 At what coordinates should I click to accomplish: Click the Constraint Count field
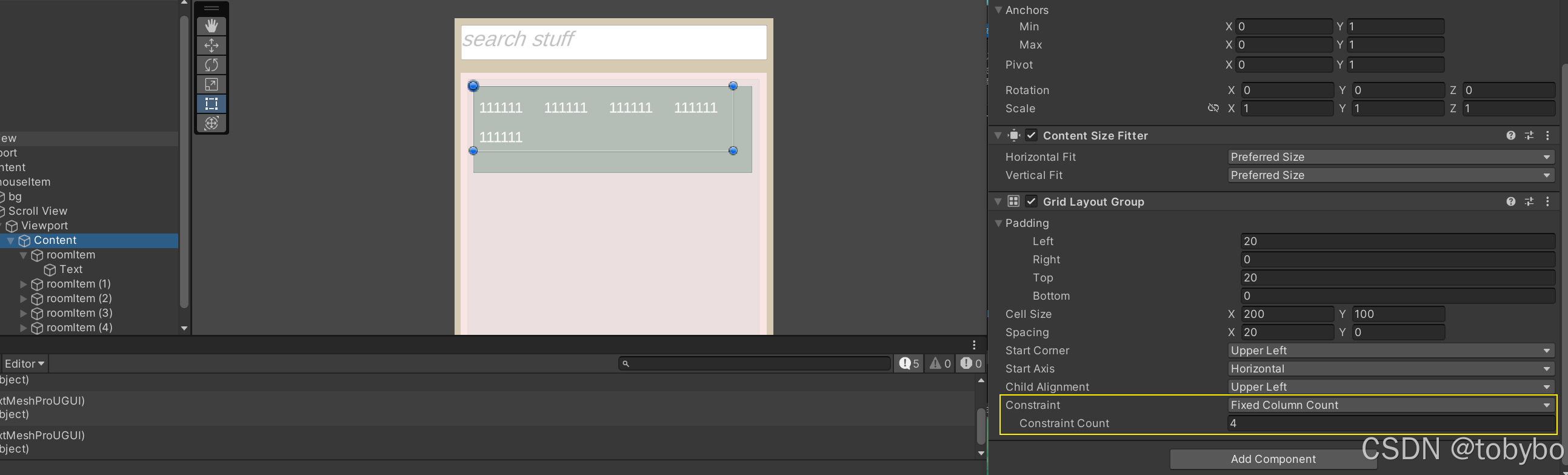(x=1391, y=424)
